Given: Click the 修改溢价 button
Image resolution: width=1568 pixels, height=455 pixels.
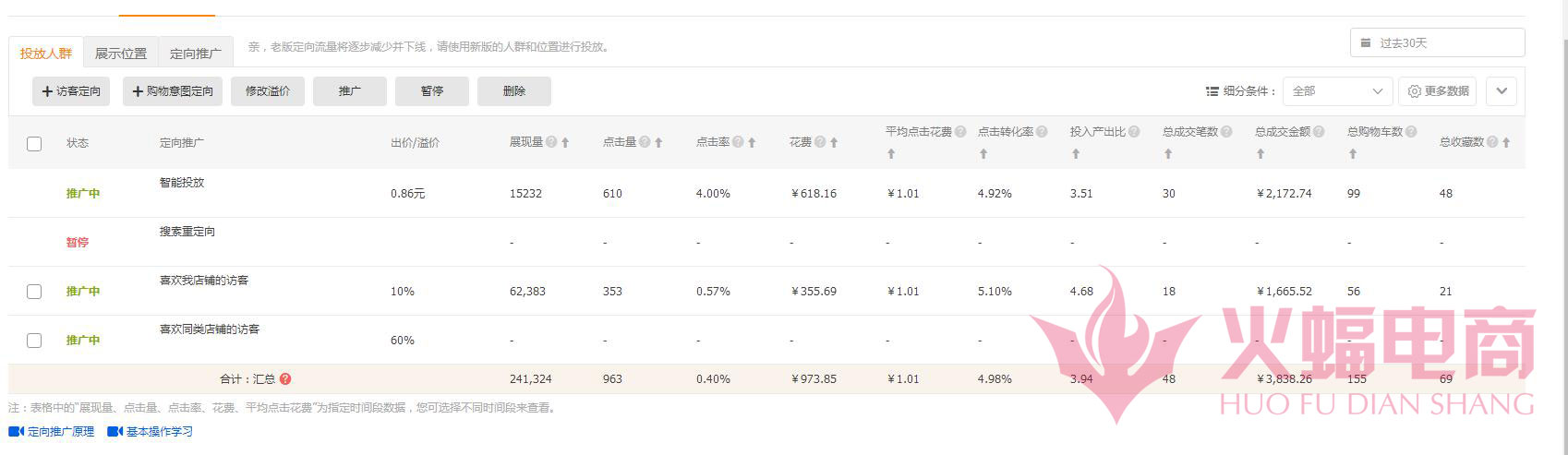Looking at the screenshot, I should 268,91.
